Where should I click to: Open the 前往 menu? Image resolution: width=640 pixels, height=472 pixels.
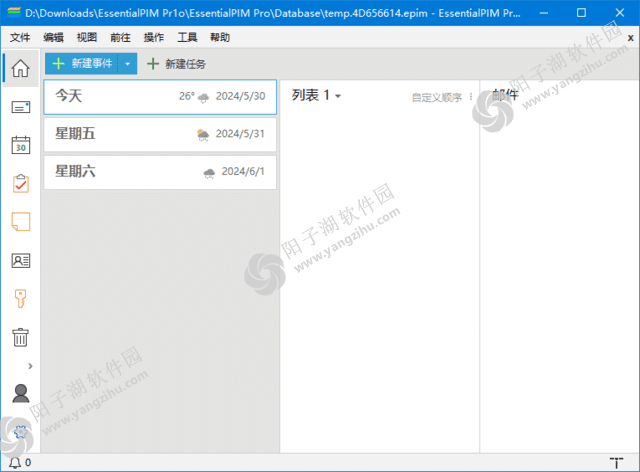point(120,38)
